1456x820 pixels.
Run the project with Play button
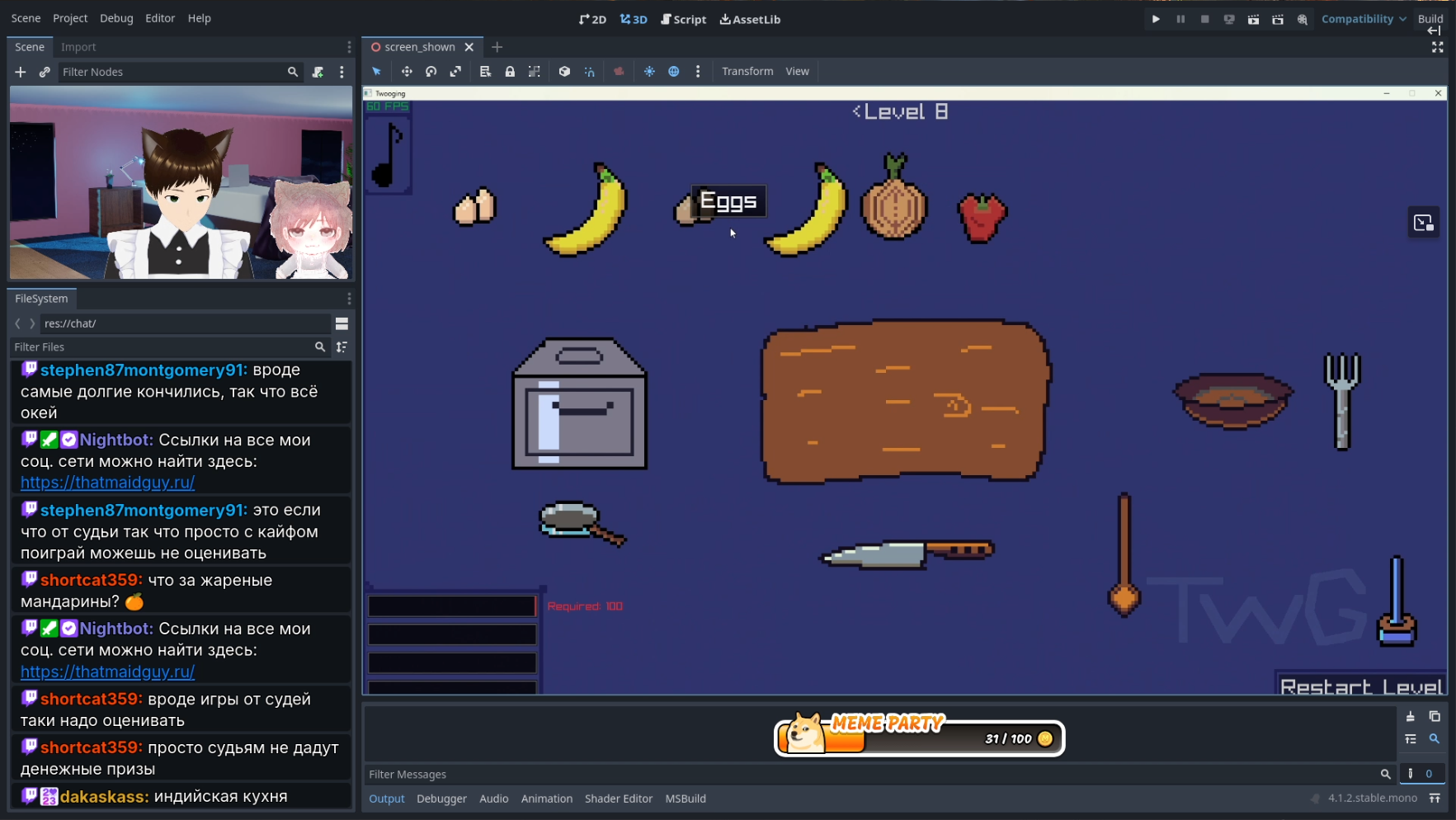pyautogui.click(x=1156, y=19)
